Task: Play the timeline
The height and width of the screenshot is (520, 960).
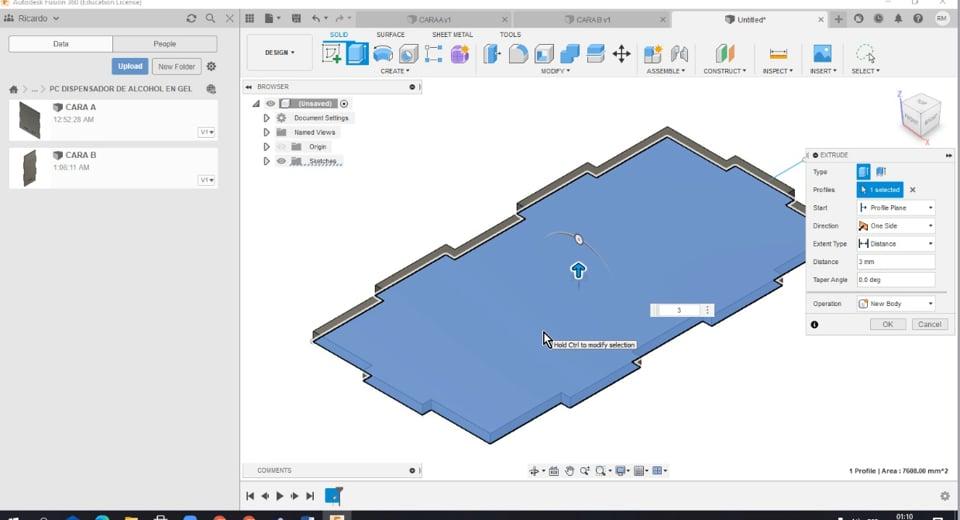Action: (x=280, y=496)
